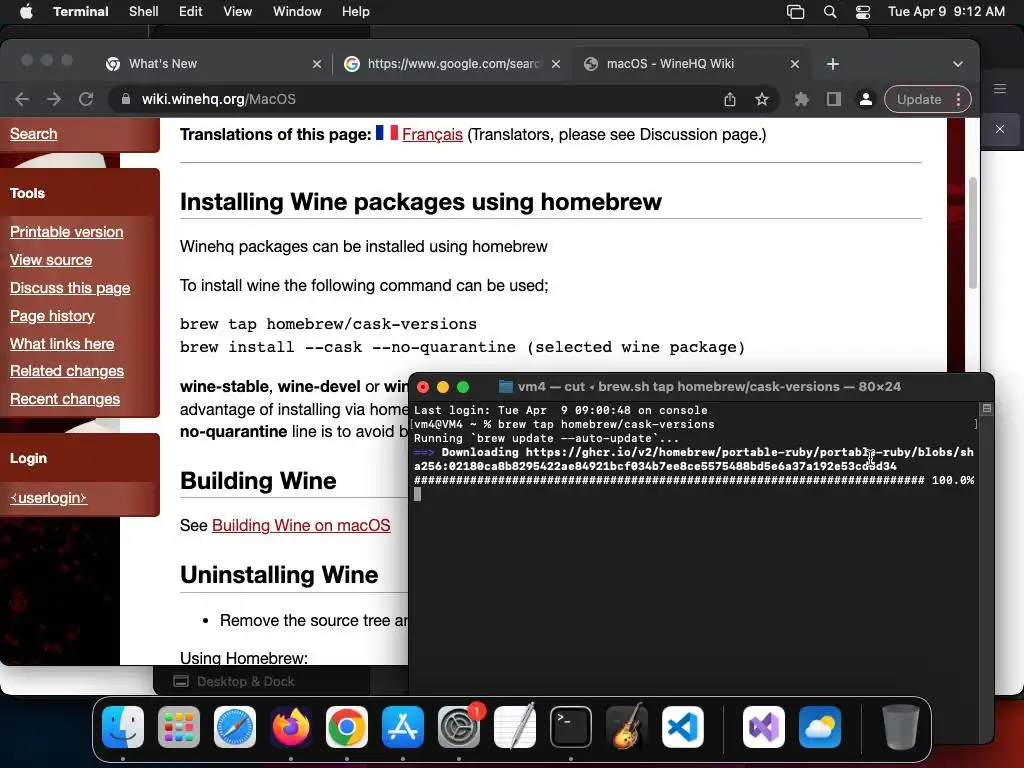Open the Edit menu
1024x768 pixels.
pos(191,12)
